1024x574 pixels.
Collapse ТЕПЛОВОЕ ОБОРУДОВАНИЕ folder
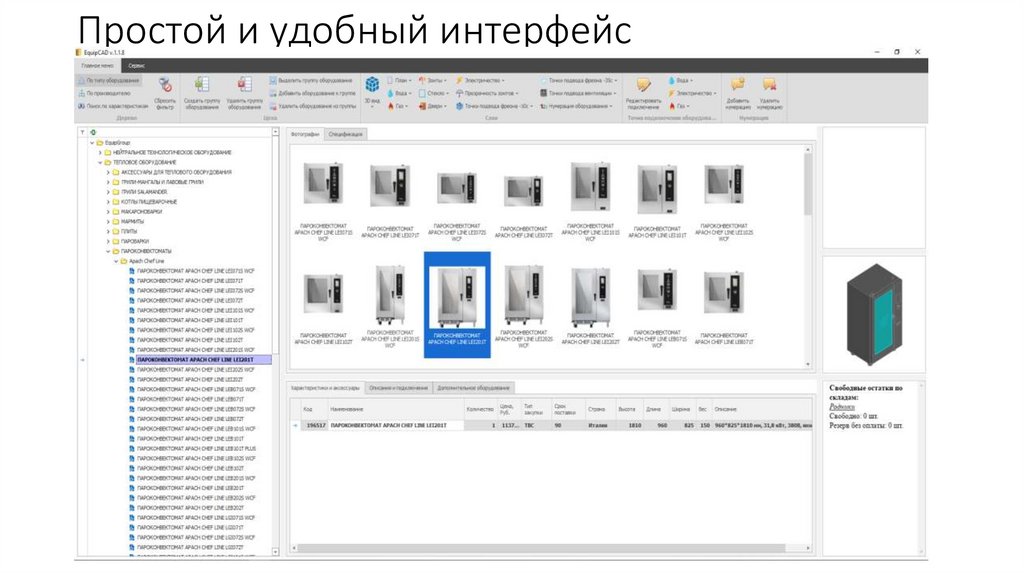pos(100,162)
